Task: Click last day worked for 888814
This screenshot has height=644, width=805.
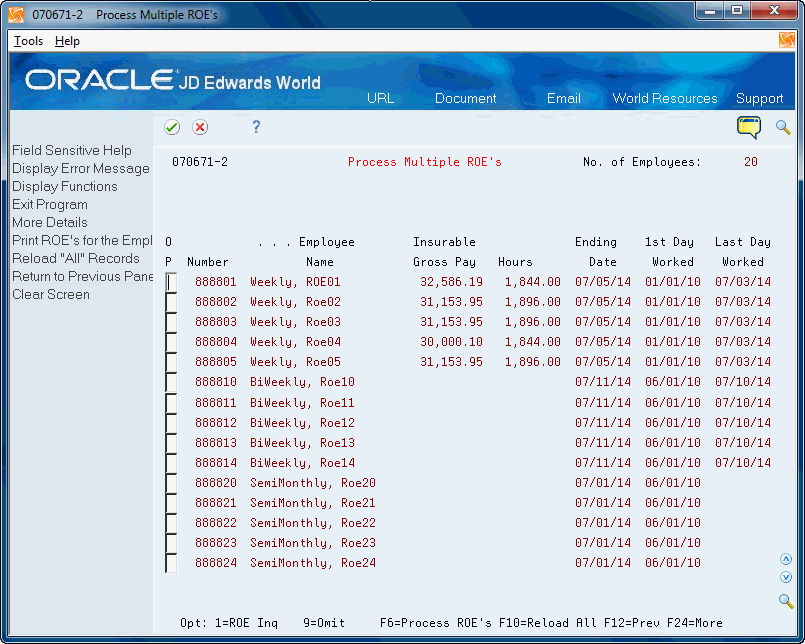Action: coord(743,463)
